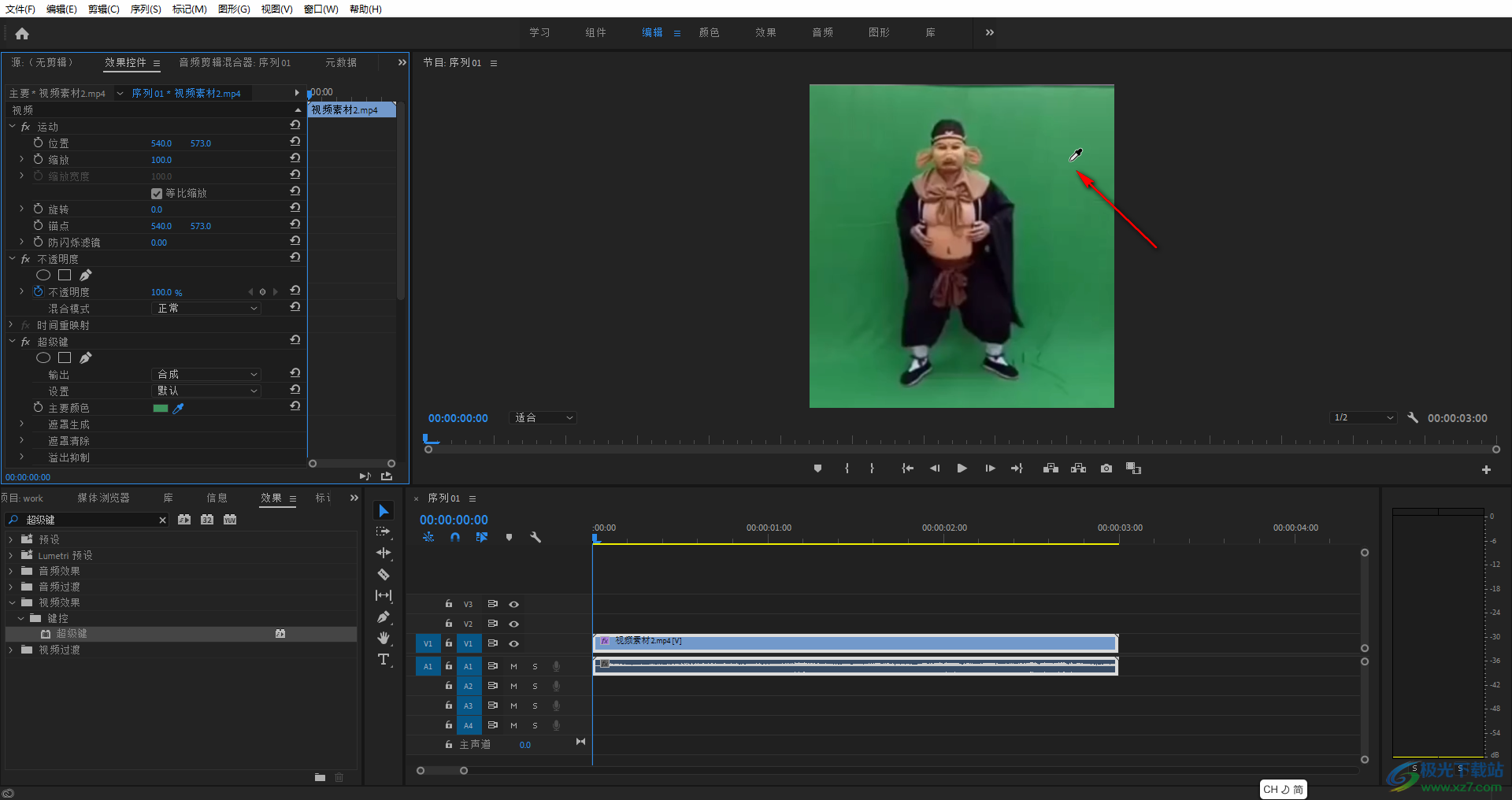Select the Razor tool
Screen dimensions: 1512x800
[x=384, y=574]
